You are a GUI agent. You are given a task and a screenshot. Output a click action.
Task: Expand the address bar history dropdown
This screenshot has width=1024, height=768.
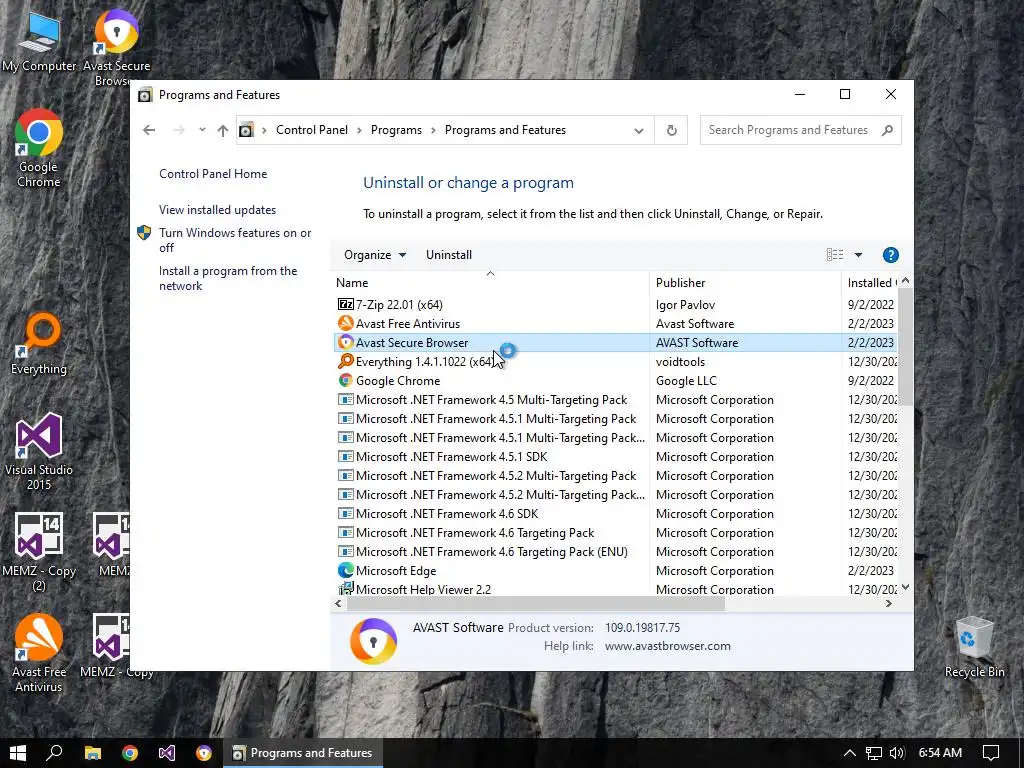click(639, 130)
